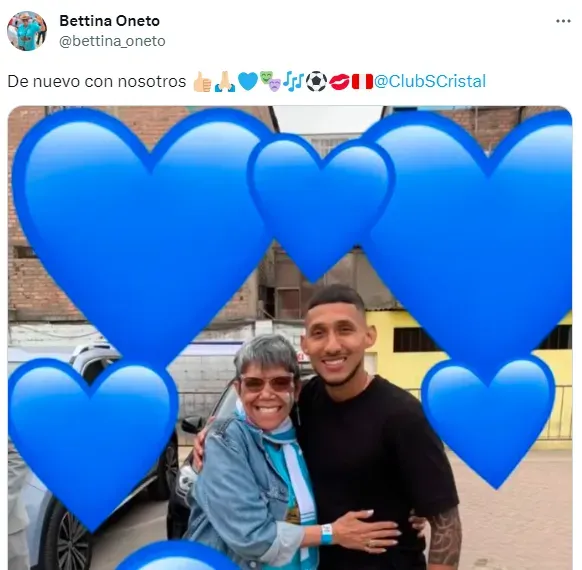
Task: Open the three-dot more options menu
Action: point(563,21)
